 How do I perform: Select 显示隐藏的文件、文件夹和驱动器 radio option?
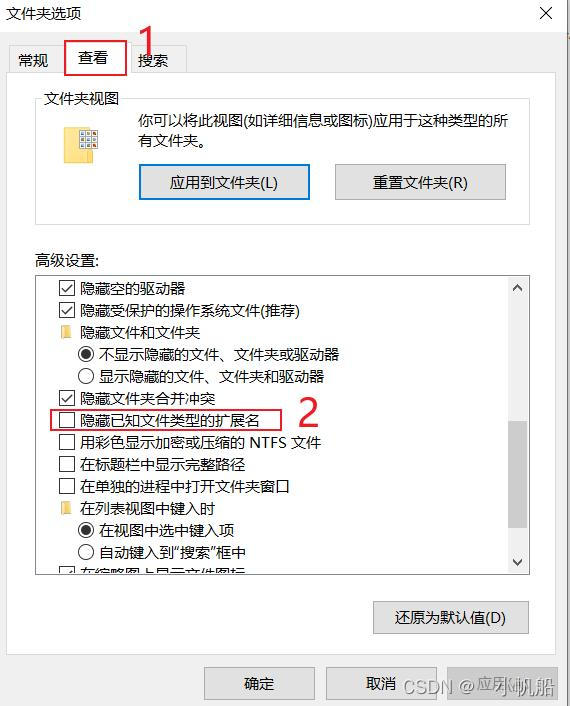86,376
